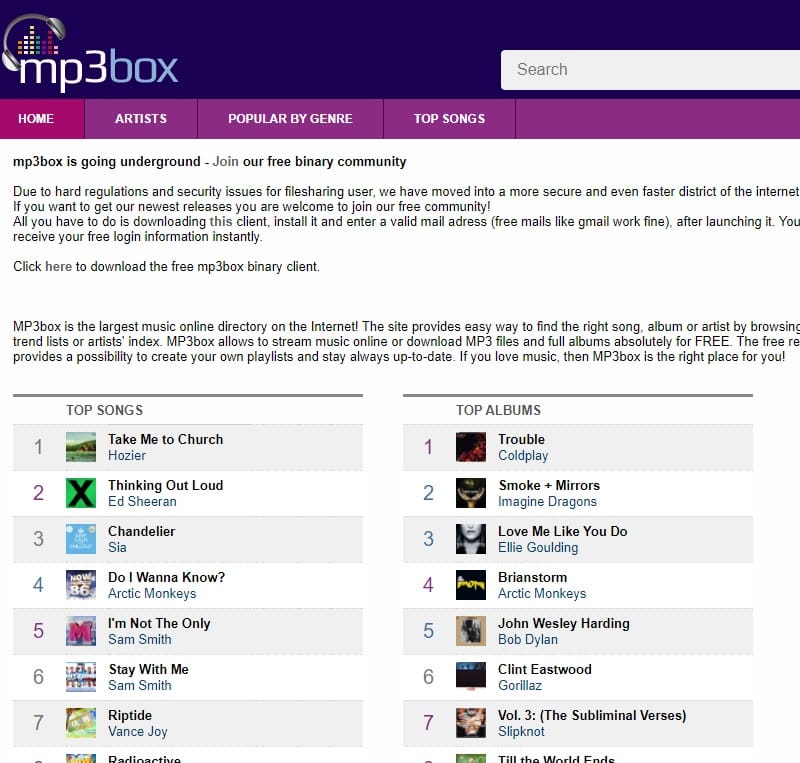Open Arctic Monkeys under Do I Wanna Know?

(152, 593)
